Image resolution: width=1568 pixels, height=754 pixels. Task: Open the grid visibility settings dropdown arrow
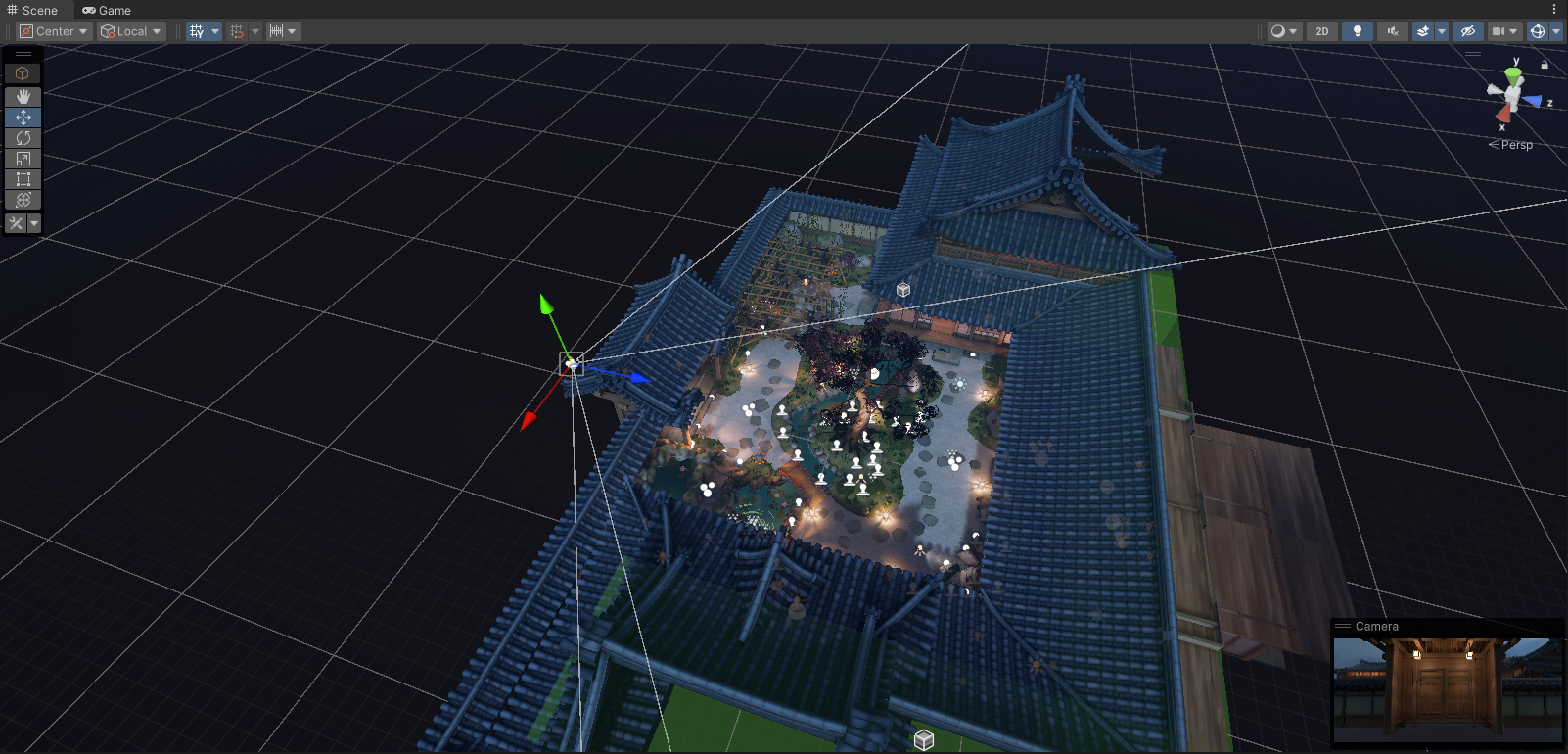point(215,31)
